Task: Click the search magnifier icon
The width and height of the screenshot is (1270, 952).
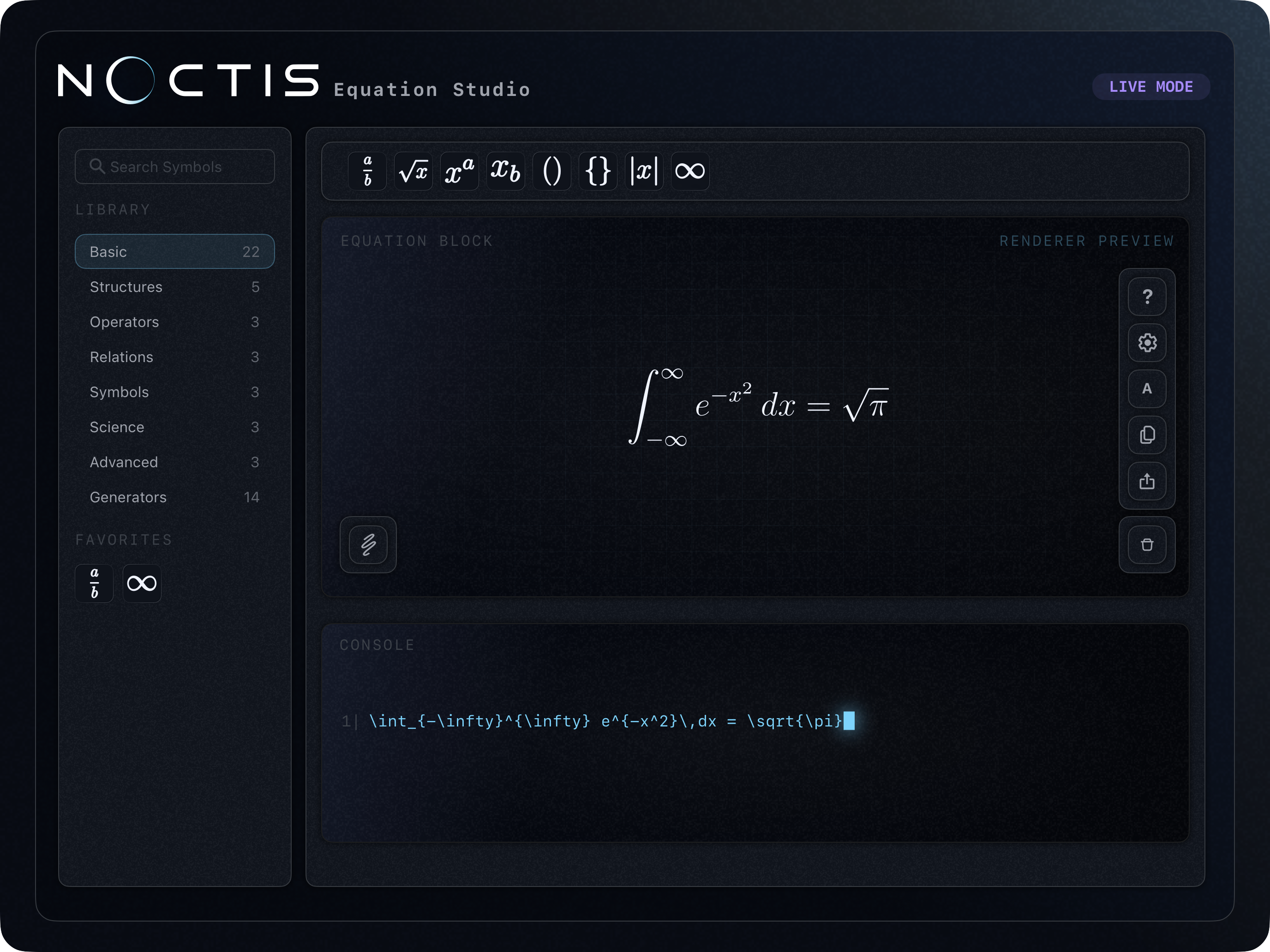Action: [x=97, y=167]
